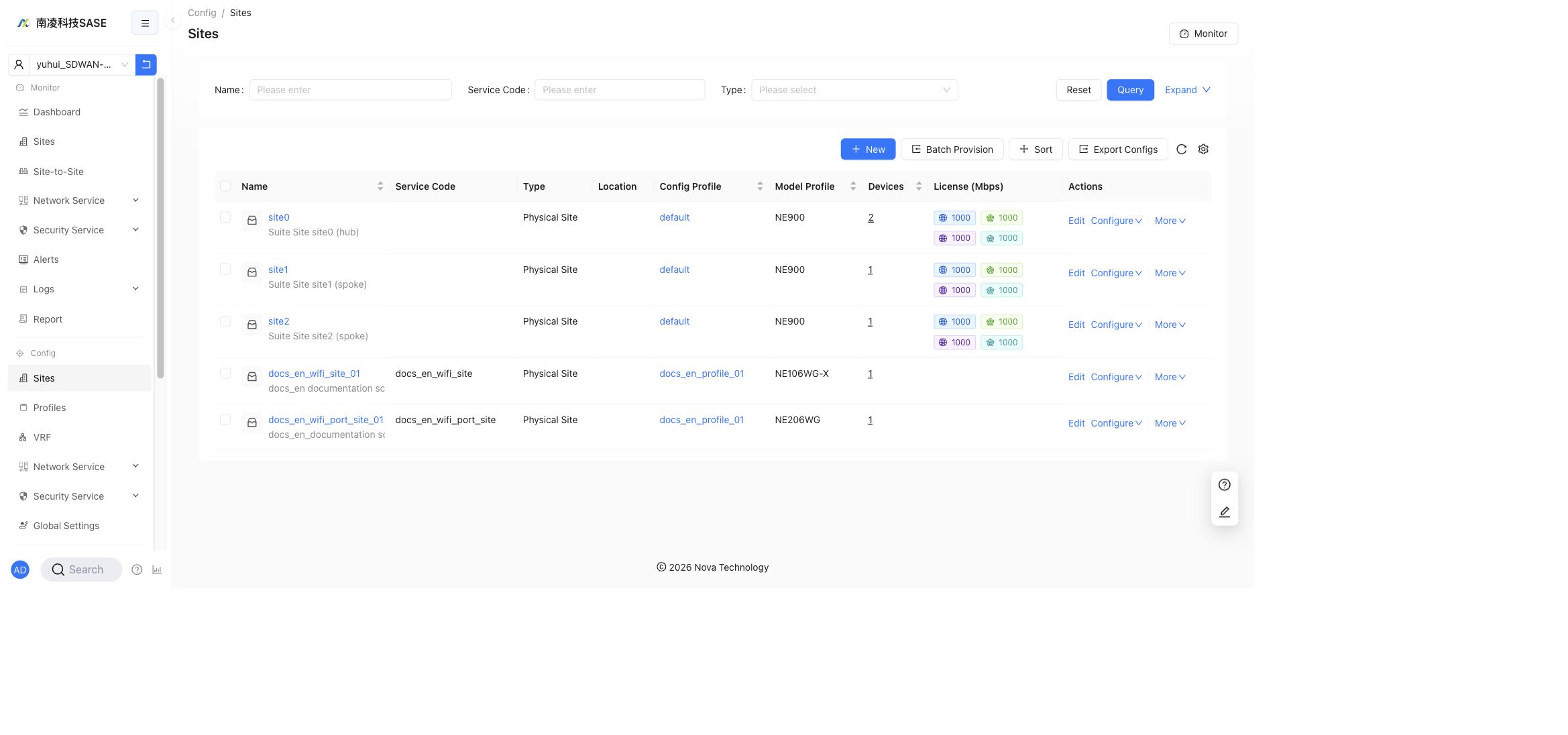Collapse sidebar using small left chevron
Viewport: 1568px width, 735px height.
(172, 20)
